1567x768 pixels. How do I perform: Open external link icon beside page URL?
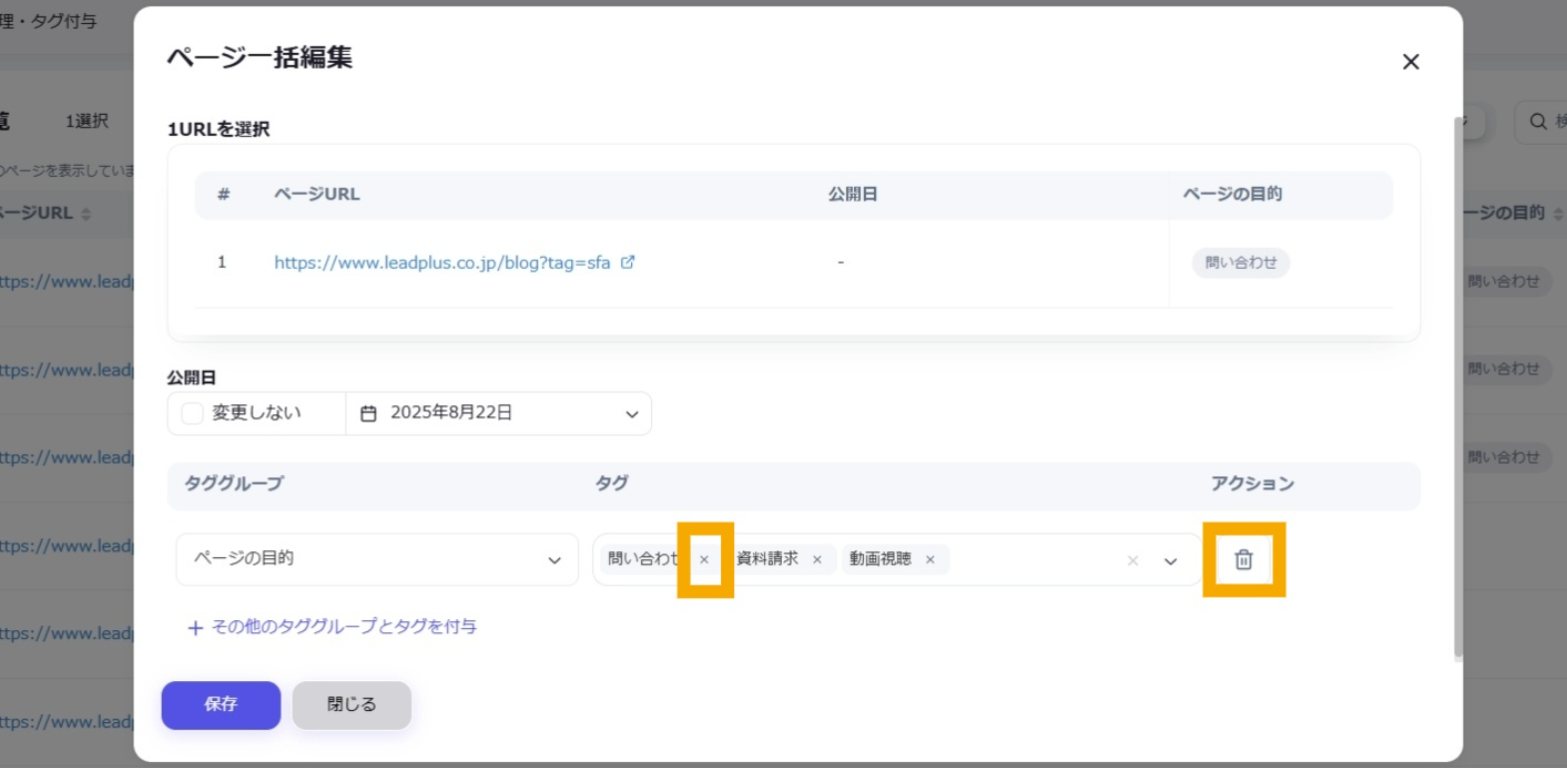pyautogui.click(x=628, y=263)
